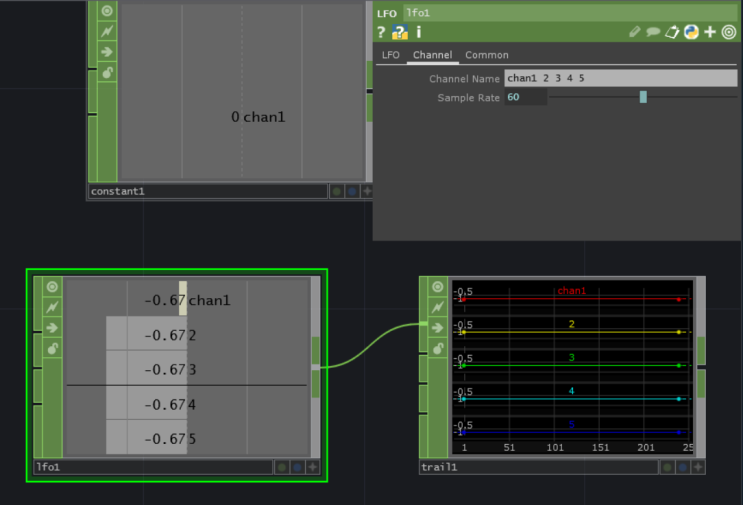Toggle viewer active icon on trail1 node
This screenshot has height=505, width=743.
pos(437,286)
